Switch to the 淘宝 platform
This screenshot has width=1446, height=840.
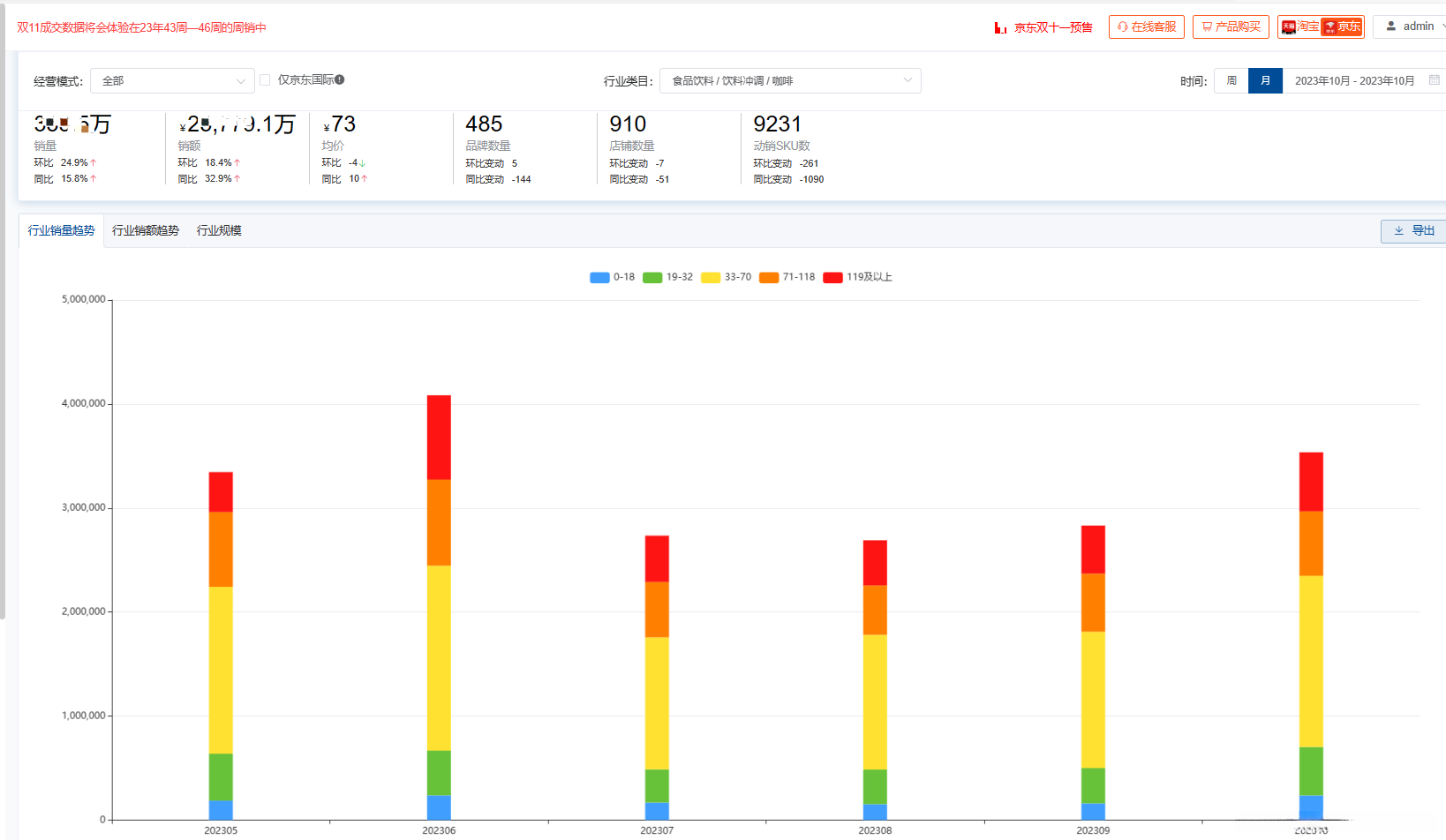(1299, 26)
